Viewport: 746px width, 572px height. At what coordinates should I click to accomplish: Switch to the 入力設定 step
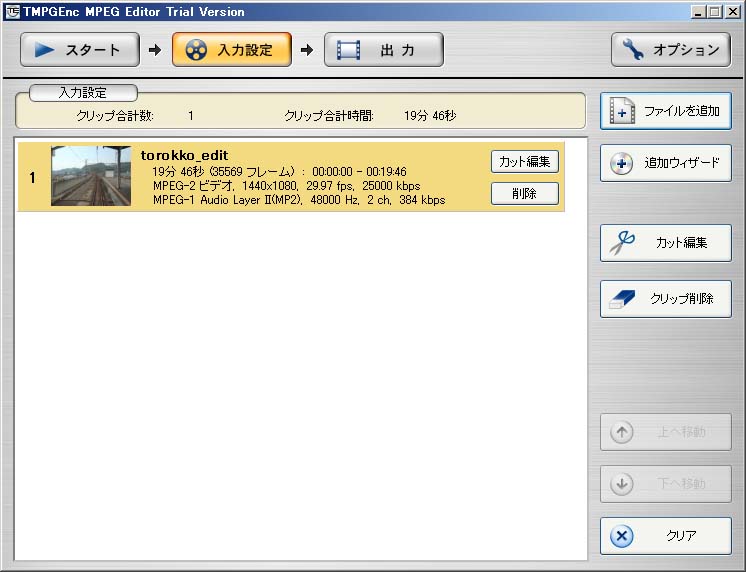[232, 49]
